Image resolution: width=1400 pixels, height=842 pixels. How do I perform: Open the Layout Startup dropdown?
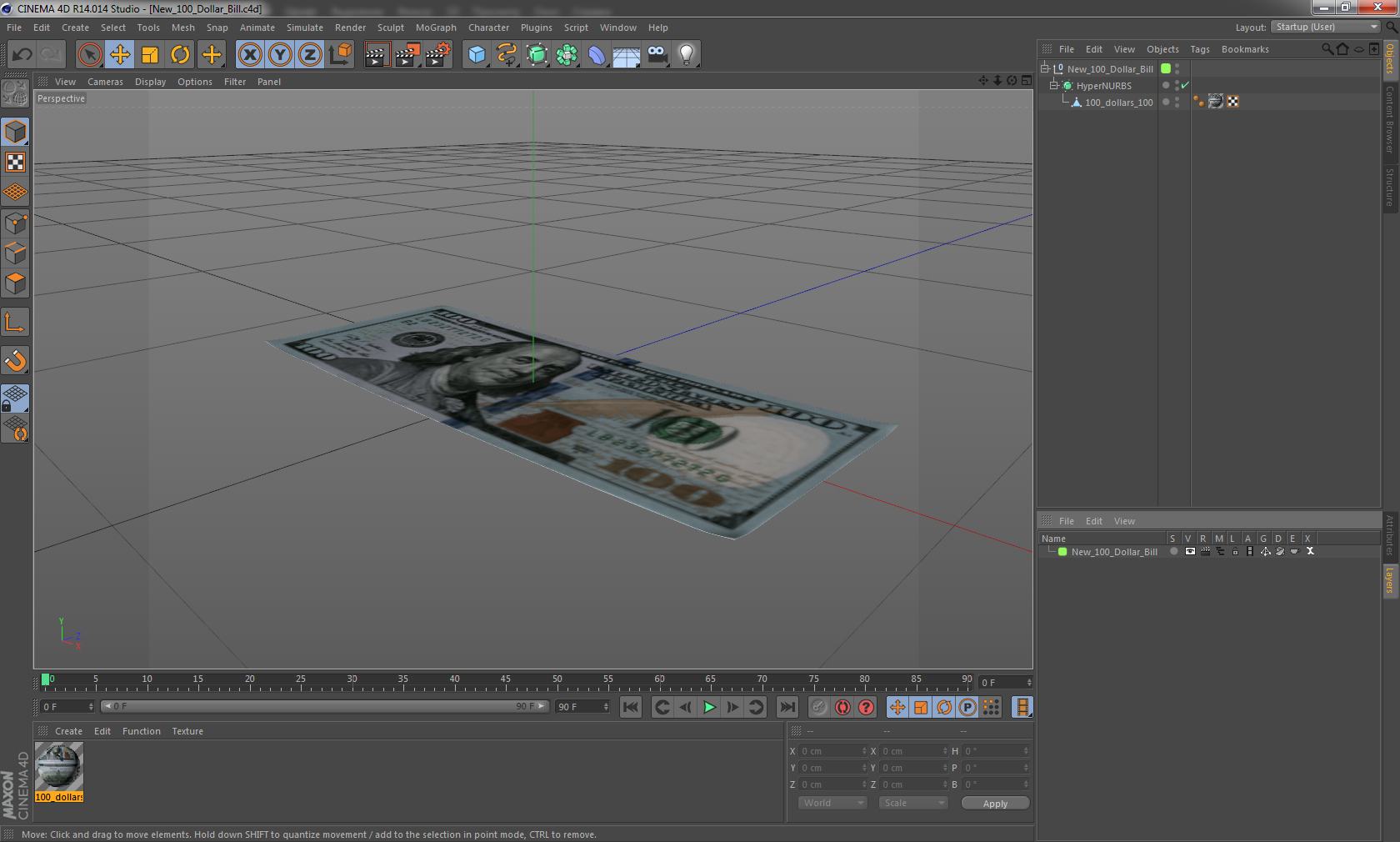(1327, 27)
